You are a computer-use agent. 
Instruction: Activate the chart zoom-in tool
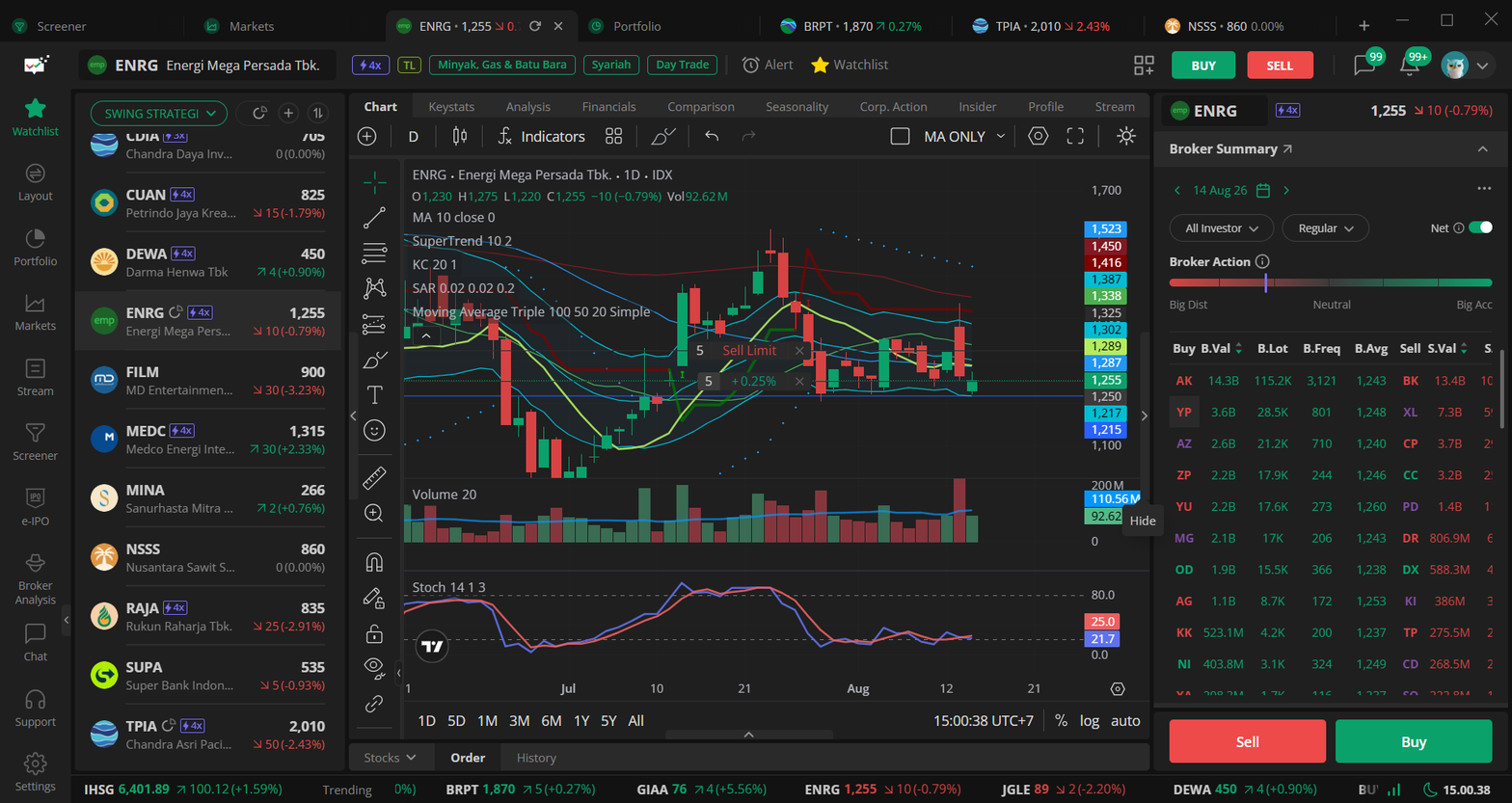pyautogui.click(x=374, y=513)
